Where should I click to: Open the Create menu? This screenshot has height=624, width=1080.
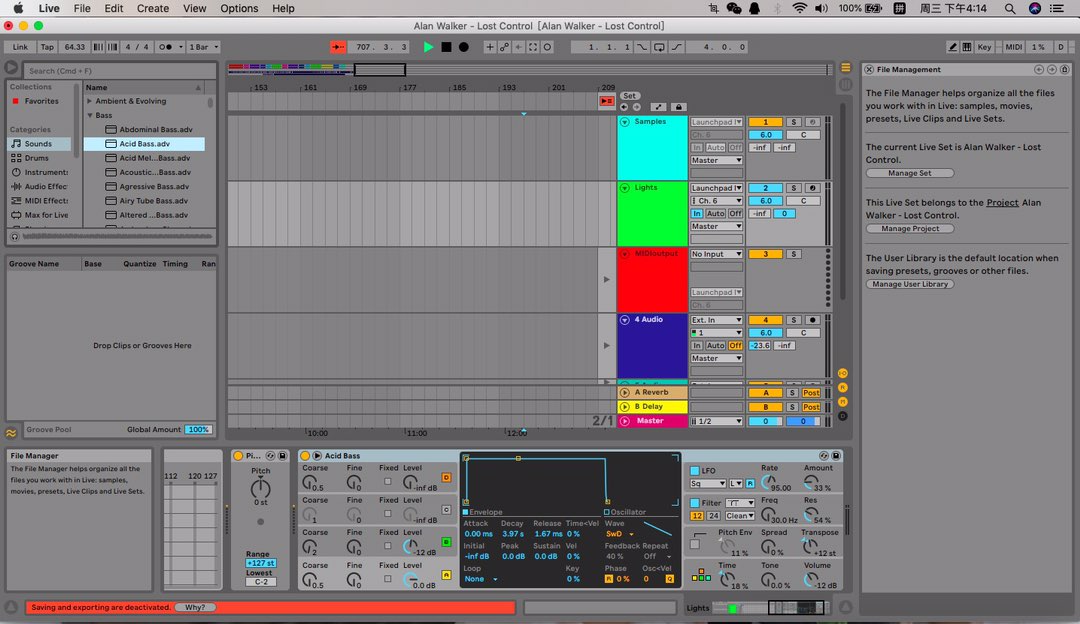153,8
